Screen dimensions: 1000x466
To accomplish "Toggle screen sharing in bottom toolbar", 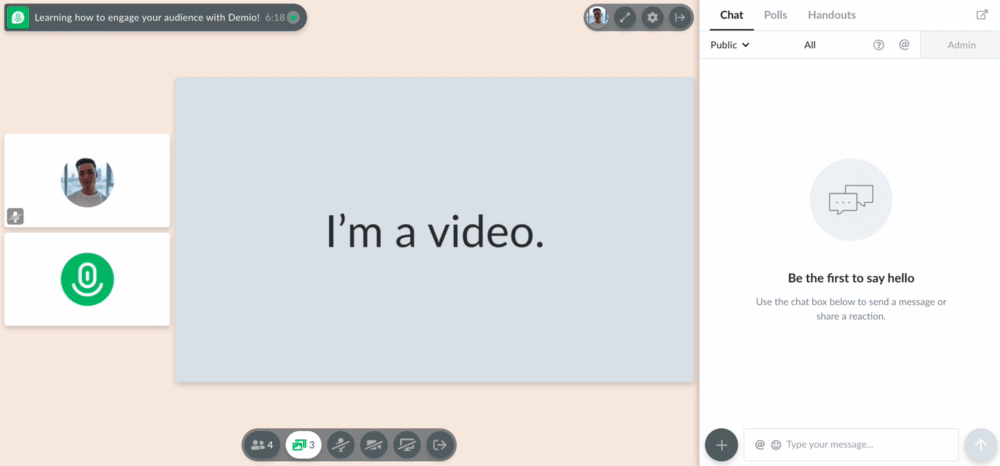I will 406,445.
